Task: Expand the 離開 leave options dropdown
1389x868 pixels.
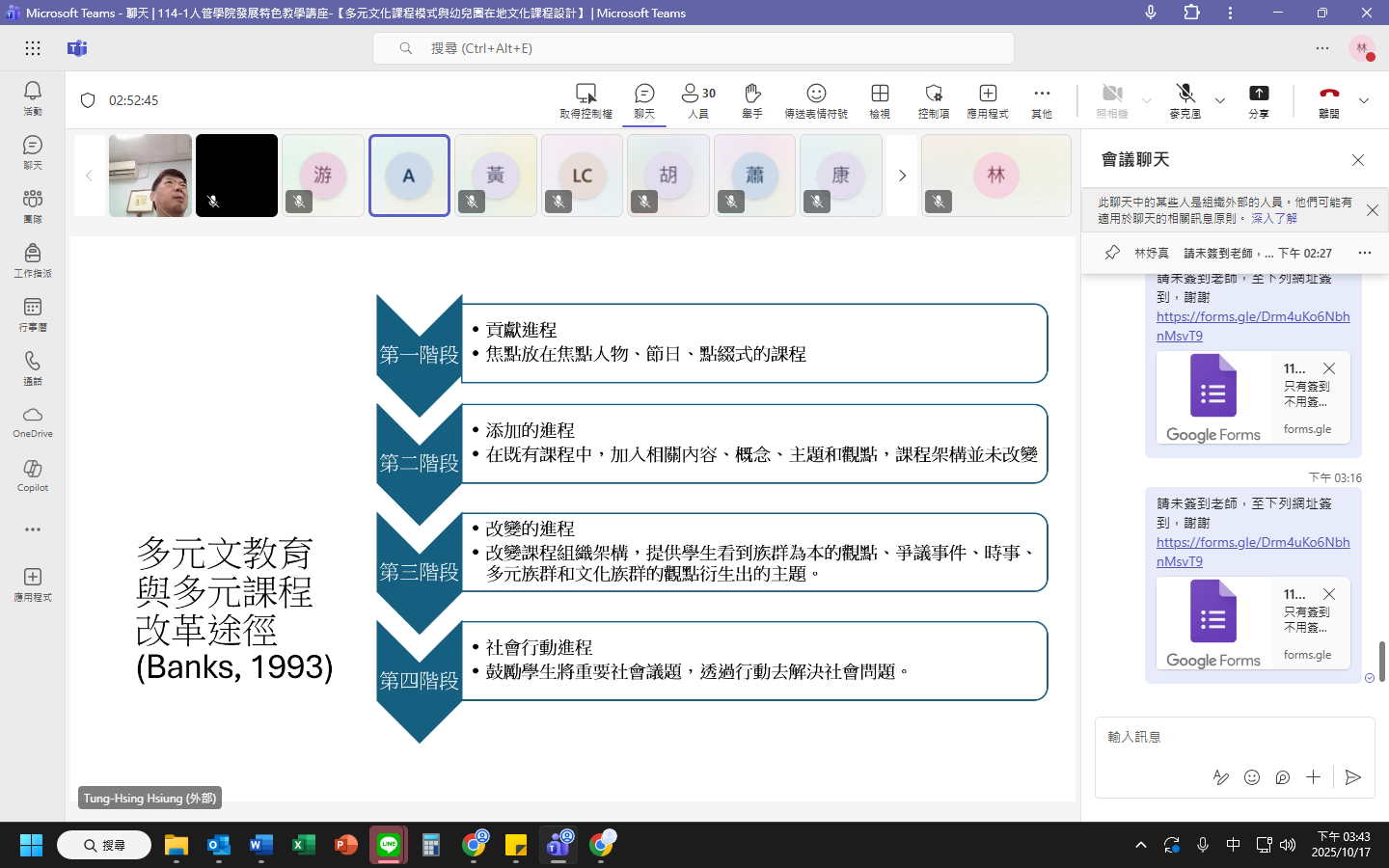Action: coord(1364,100)
